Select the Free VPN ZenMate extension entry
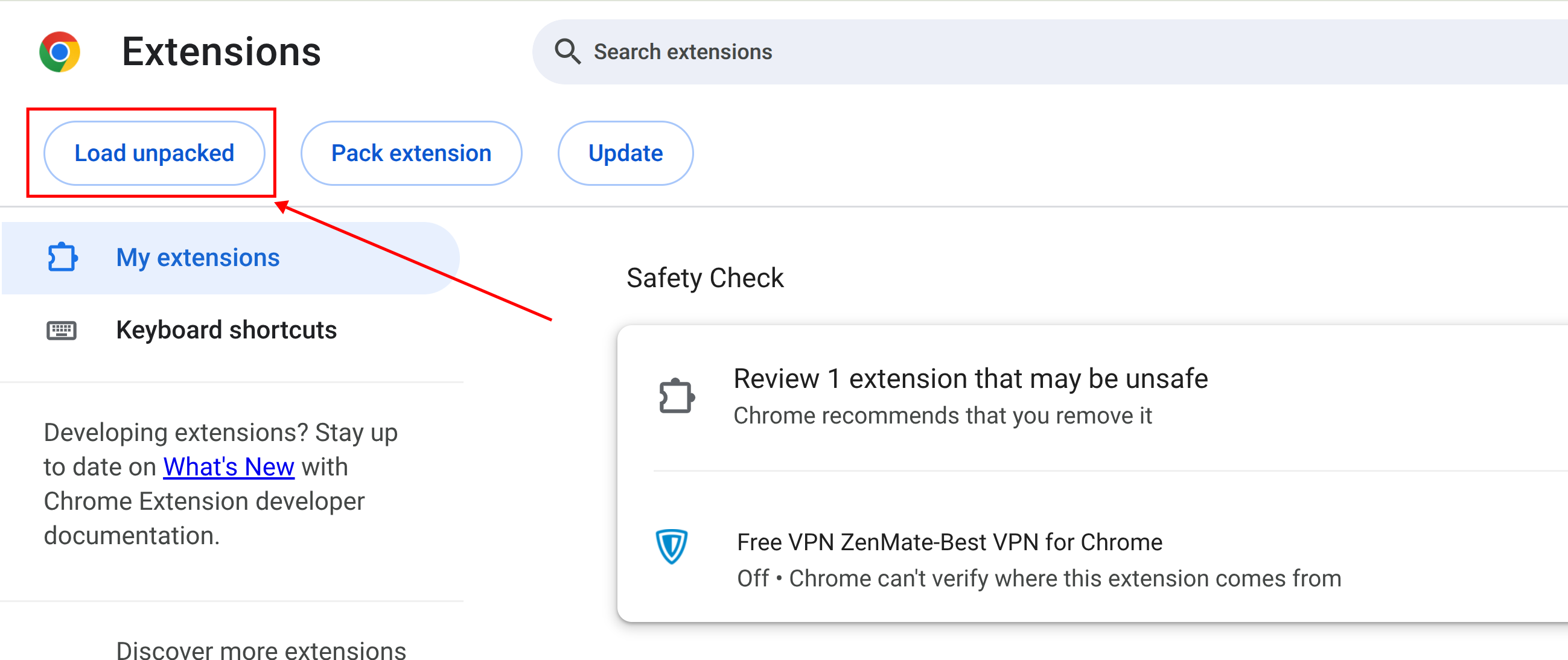Viewport: 1568px width, 660px height. pyautogui.click(x=1092, y=560)
